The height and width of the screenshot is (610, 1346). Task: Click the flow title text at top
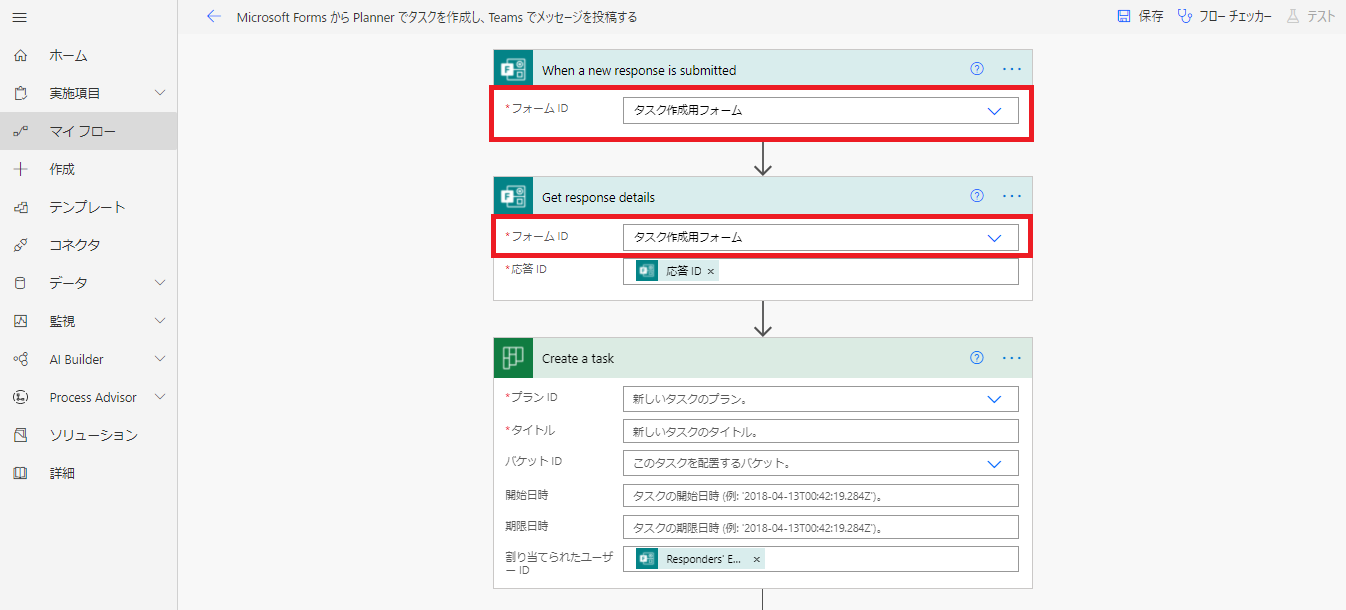tap(437, 17)
